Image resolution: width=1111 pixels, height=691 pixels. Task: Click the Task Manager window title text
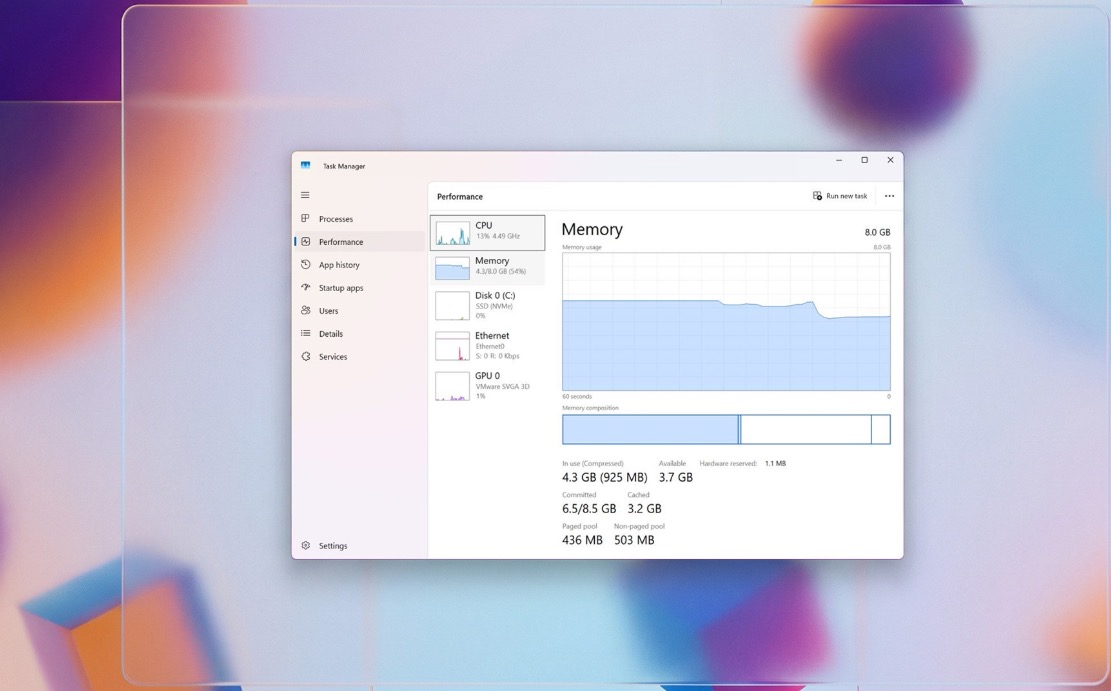tap(344, 167)
